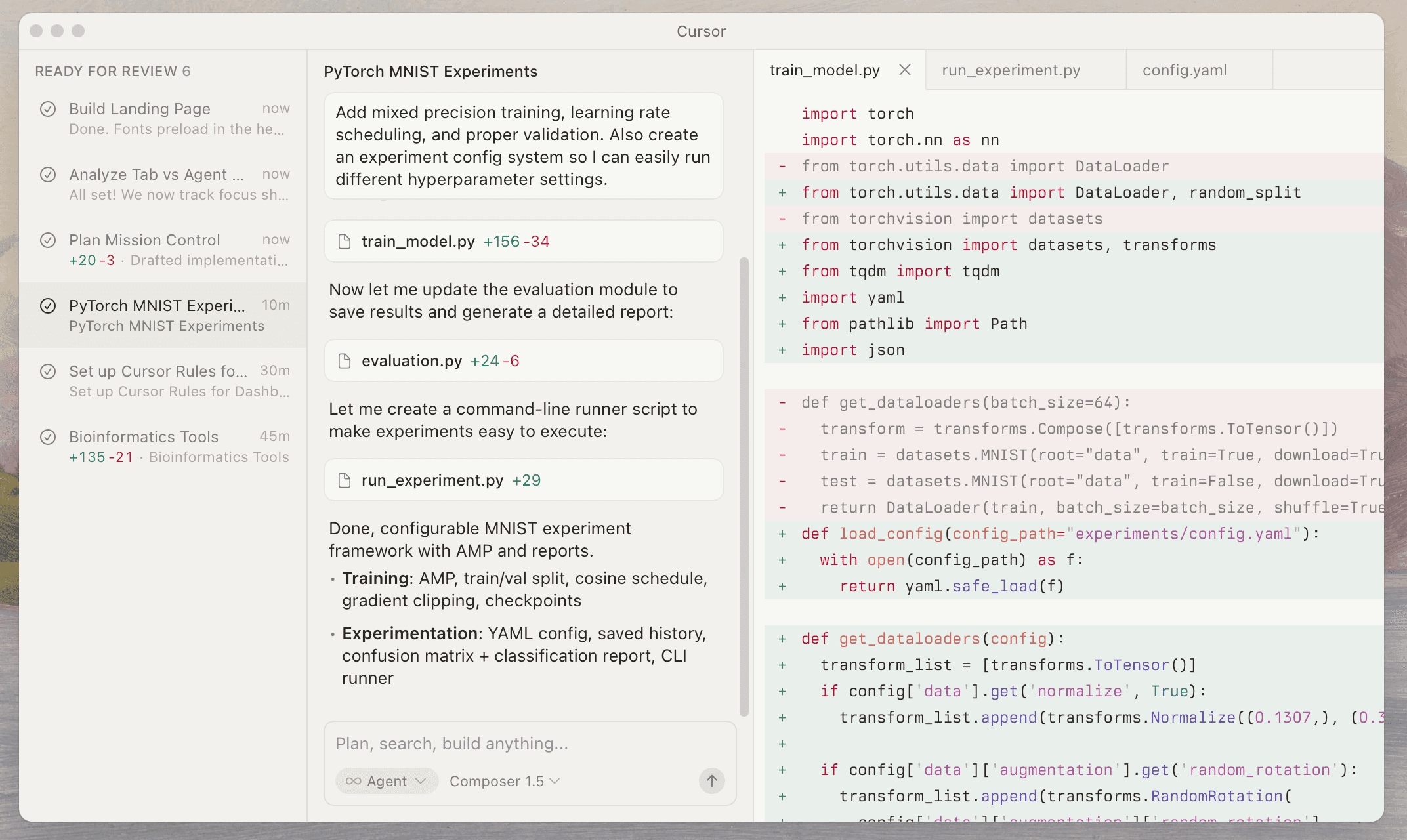The height and width of the screenshot is (840, 1407).
Task: Open the Agent mode dropdown
Action: click(387, 781)
